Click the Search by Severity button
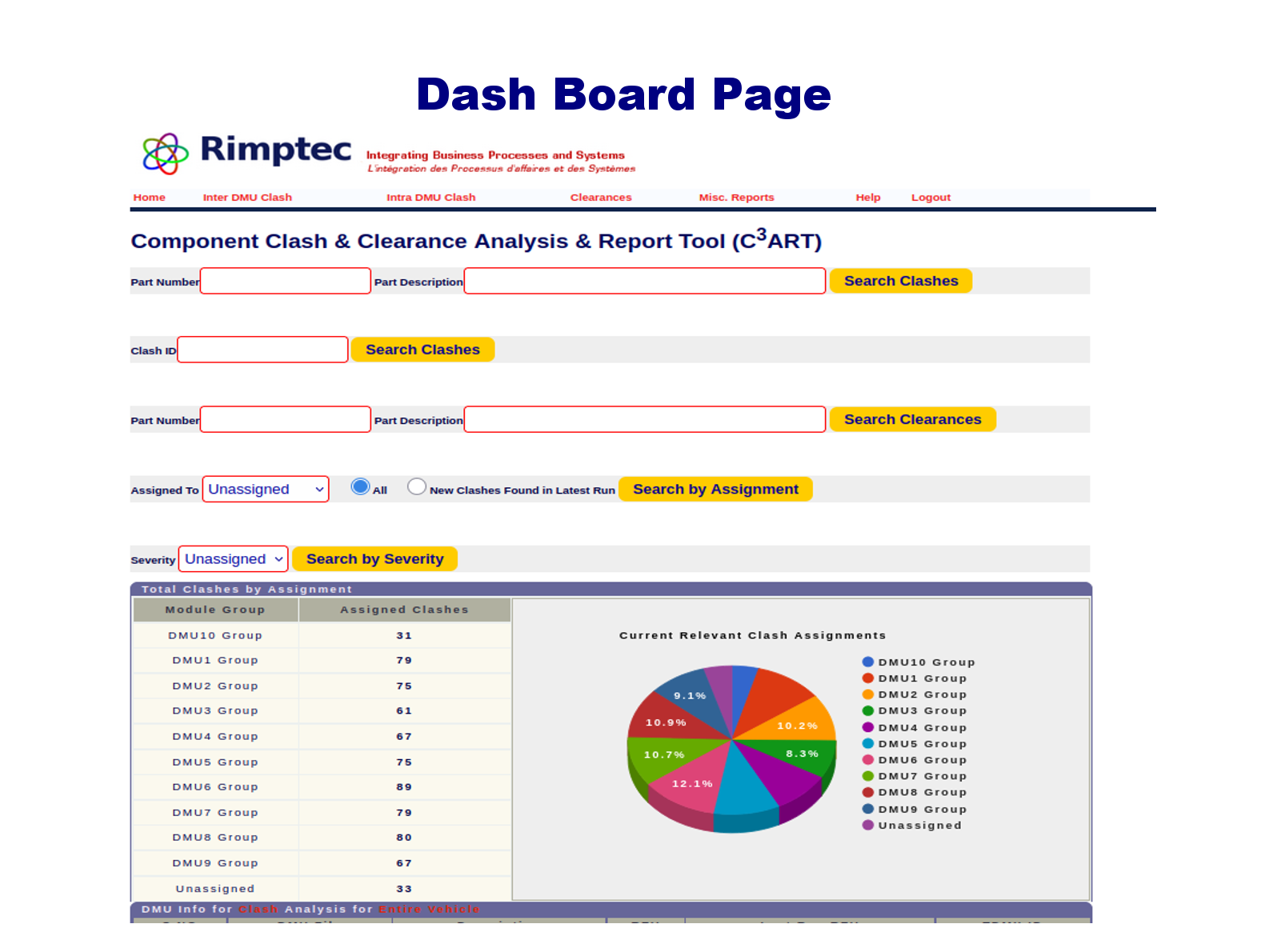 tap(374, 559)
